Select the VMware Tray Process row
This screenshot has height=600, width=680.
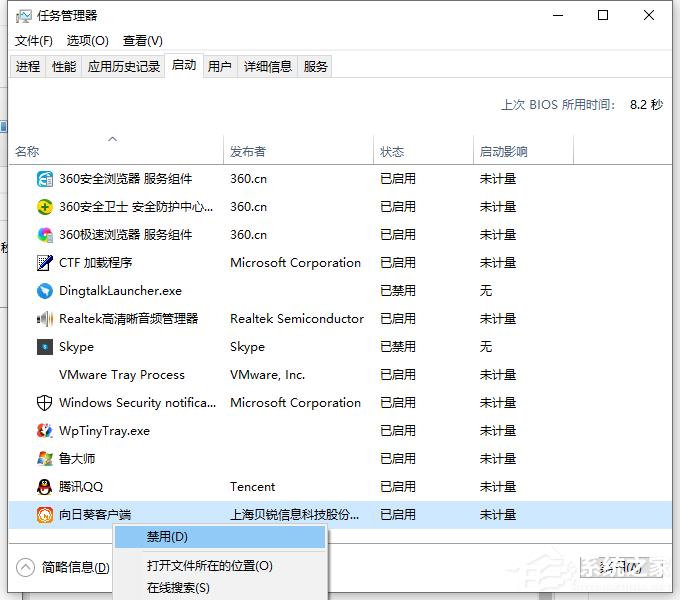[122, 375]
